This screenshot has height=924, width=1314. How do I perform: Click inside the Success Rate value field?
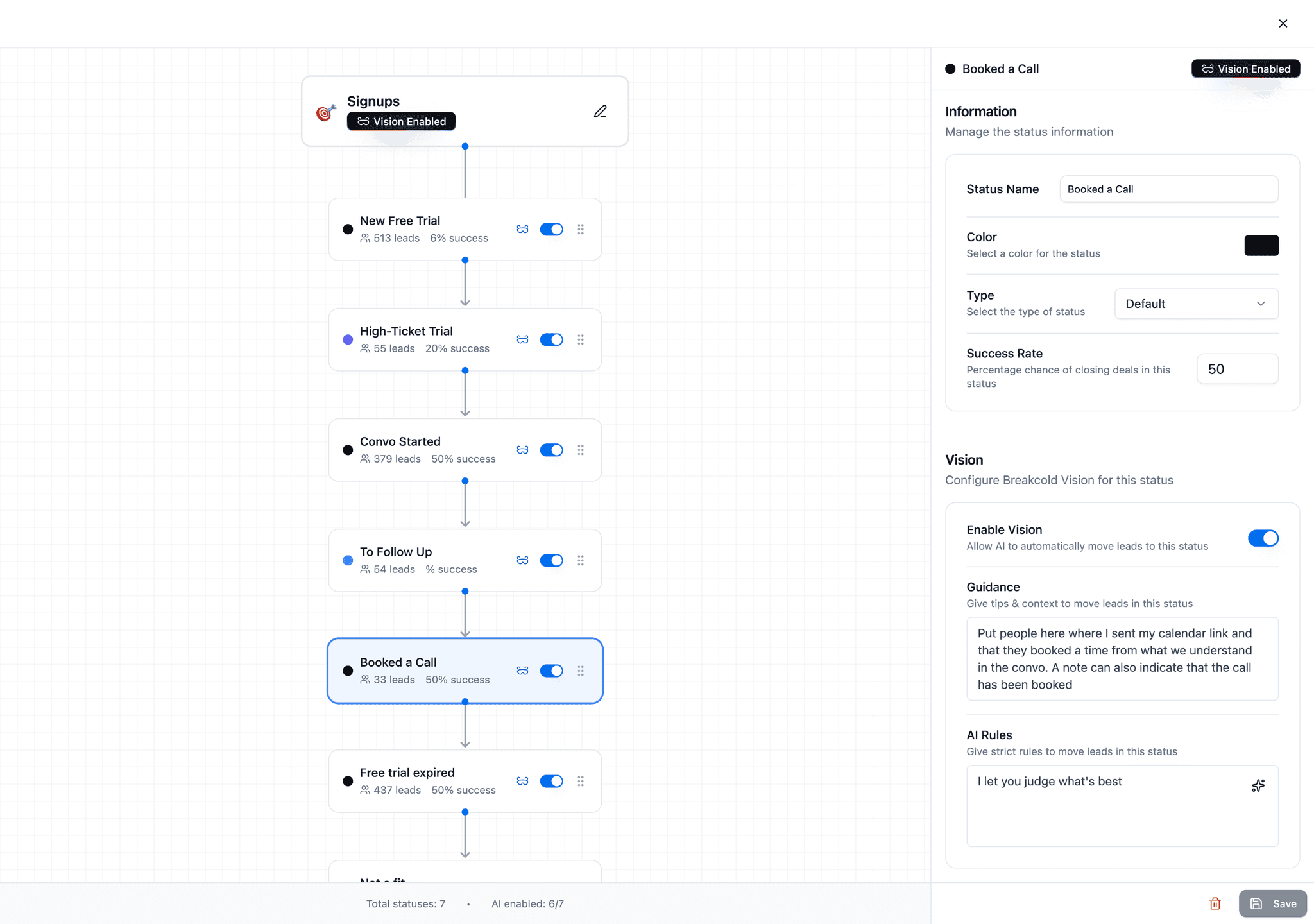tap(1237, 368)
